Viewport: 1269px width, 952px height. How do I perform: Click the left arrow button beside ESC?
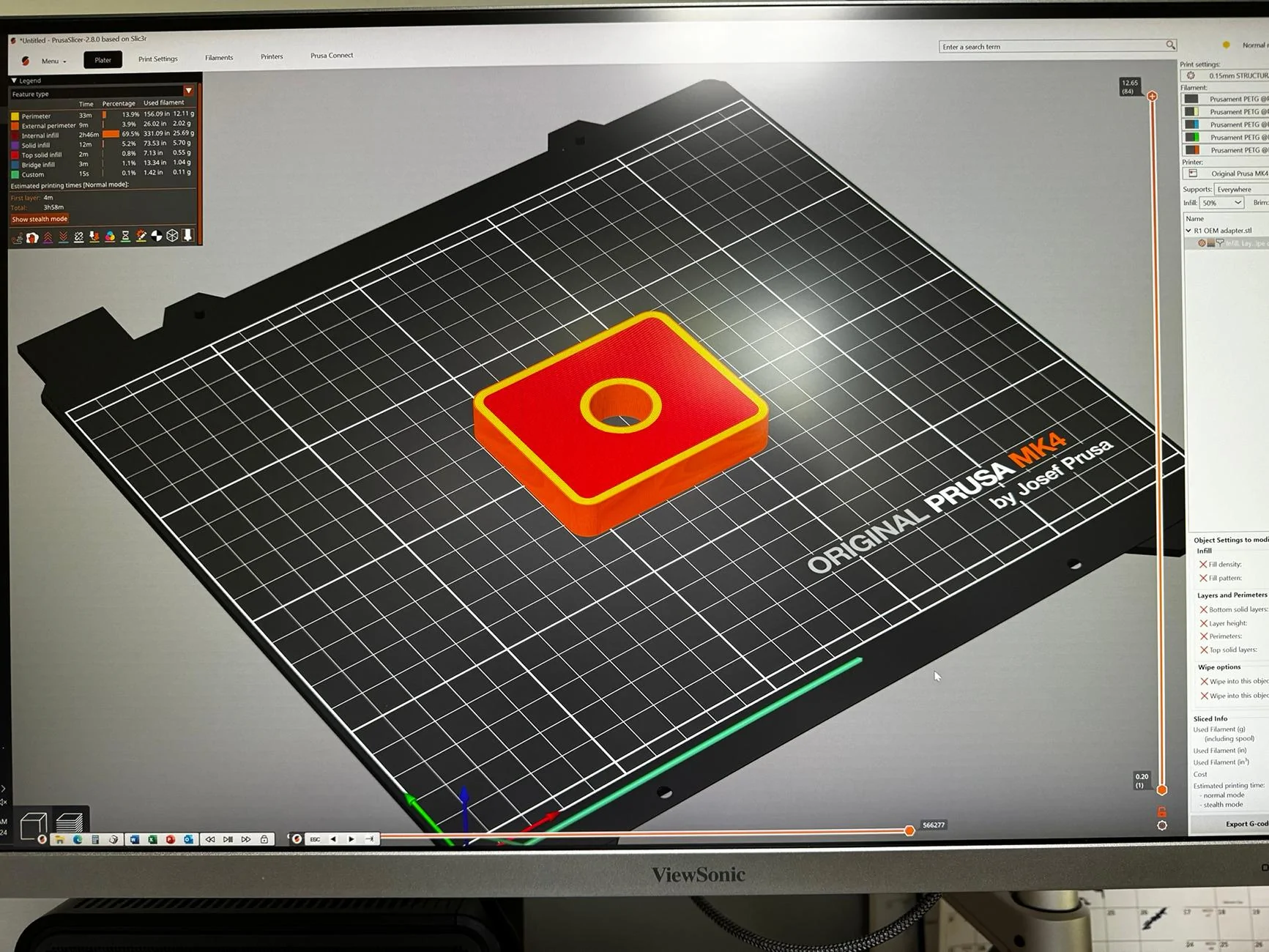(333, 839)
